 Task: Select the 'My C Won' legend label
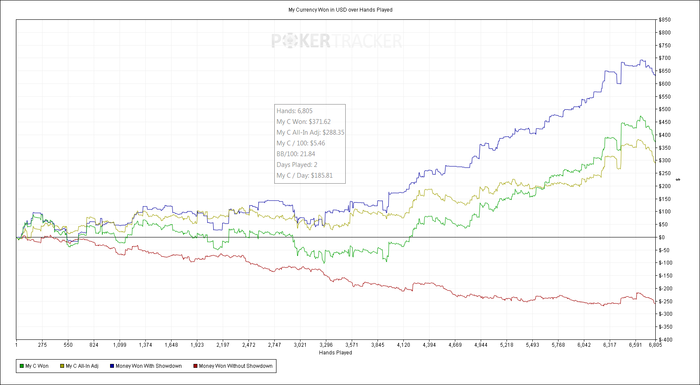pyautogui.click(x=37, y=366)
